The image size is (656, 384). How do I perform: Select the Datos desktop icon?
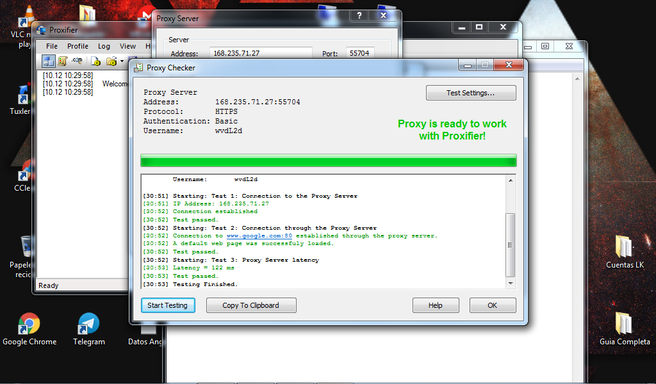[145, 336]
